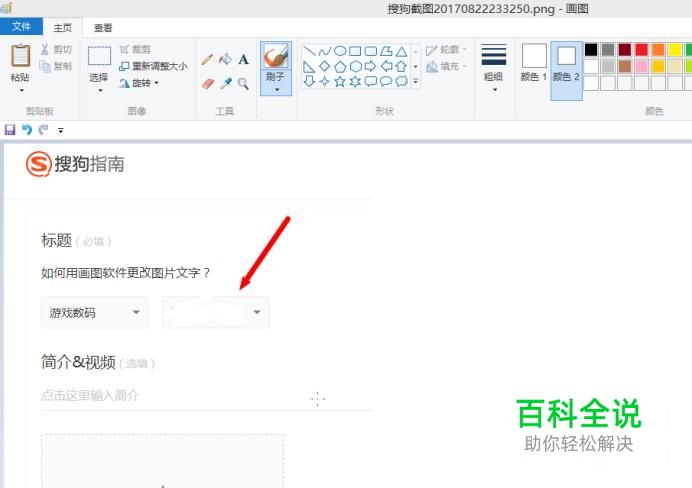The height and width of the screenshot is (488, 692).
Task: Select the Right triangle shape
Action: (309, 67)
